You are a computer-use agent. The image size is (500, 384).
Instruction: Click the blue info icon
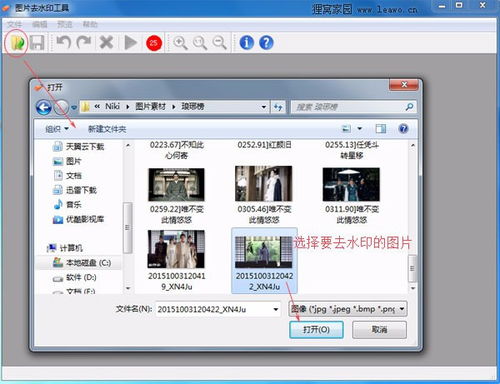247,43
